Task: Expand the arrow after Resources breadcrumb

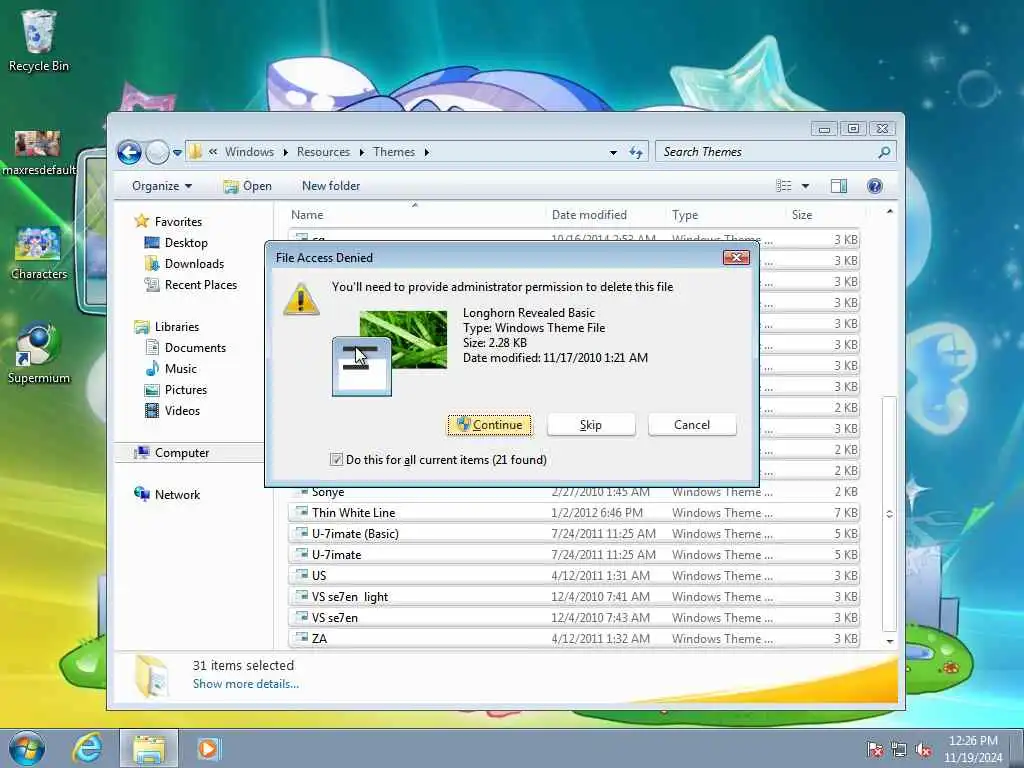Action: [361, 152]
